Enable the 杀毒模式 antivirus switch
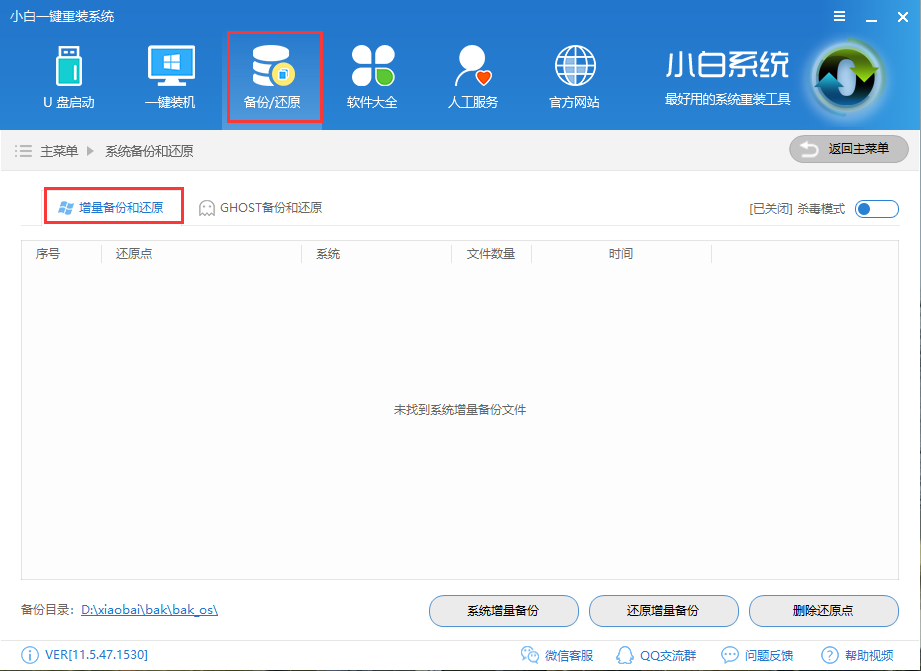The height and width of the screenshot is (671, 921). pyautogui.click(x=875, y=209)
